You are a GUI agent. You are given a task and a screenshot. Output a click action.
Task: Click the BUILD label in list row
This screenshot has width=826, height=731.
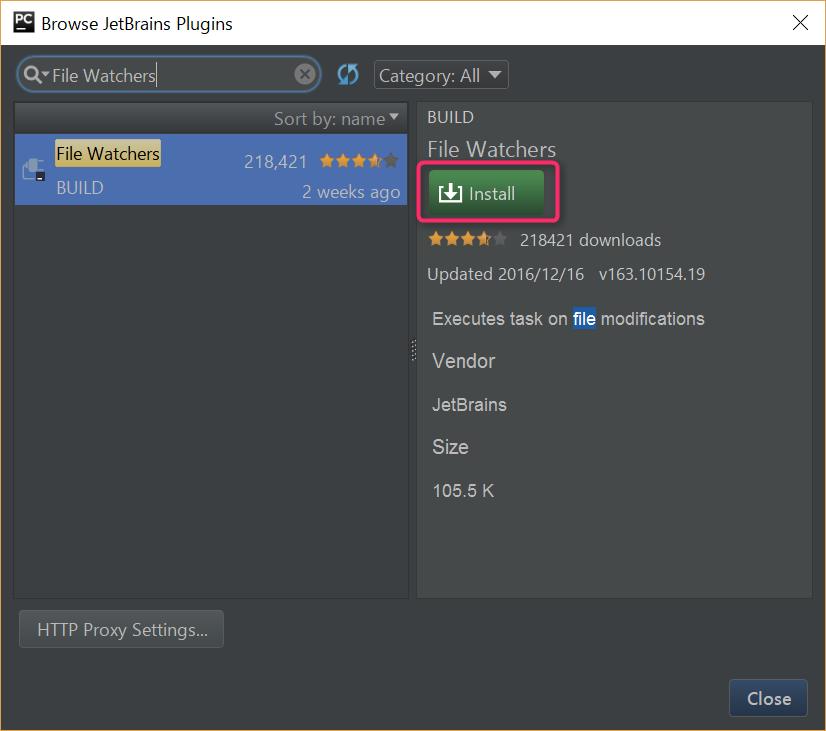pyautogui.click(x=80, y=187)
